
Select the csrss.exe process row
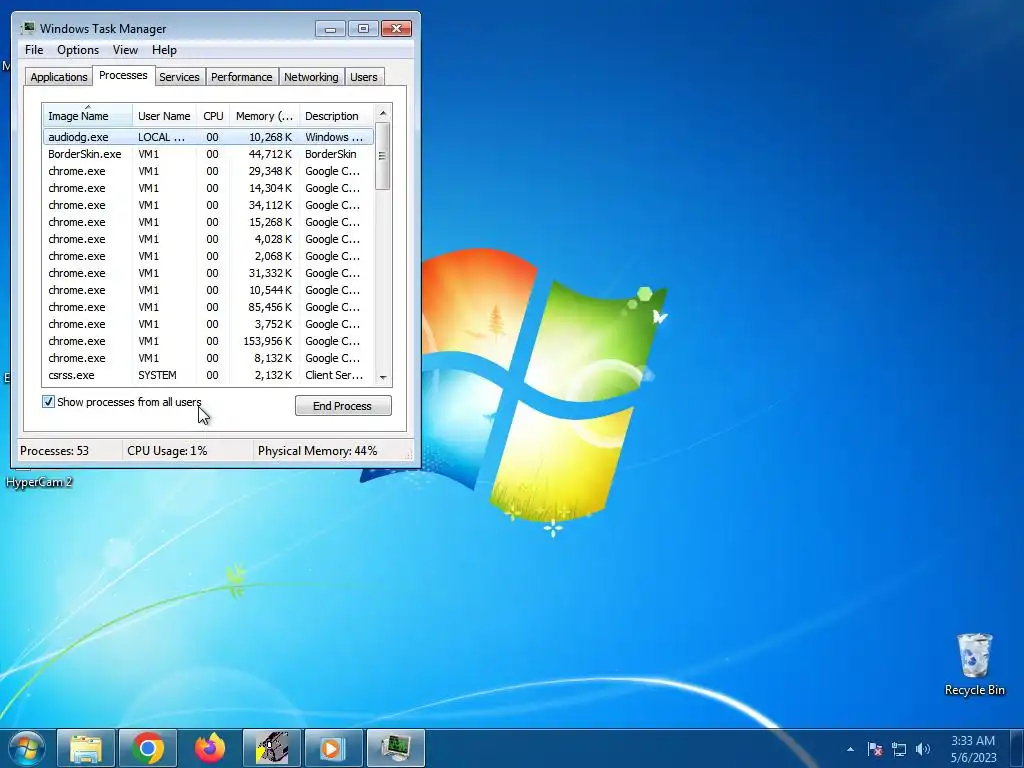click(x=208, y=375)
